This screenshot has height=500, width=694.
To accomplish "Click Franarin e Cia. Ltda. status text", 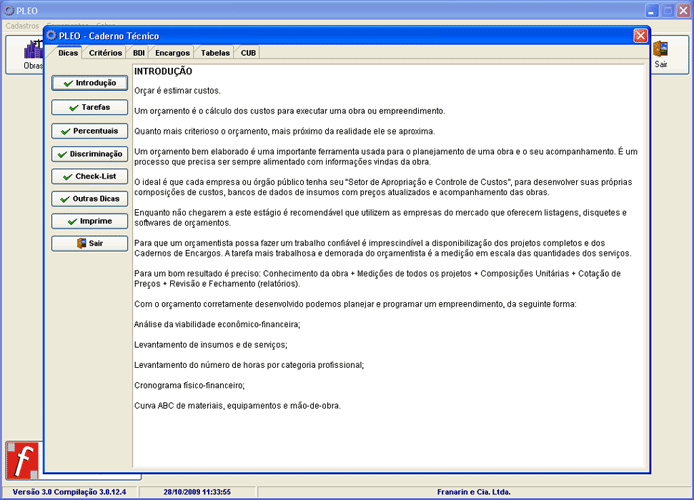I will pyautogui.click(x=474, y=492).
